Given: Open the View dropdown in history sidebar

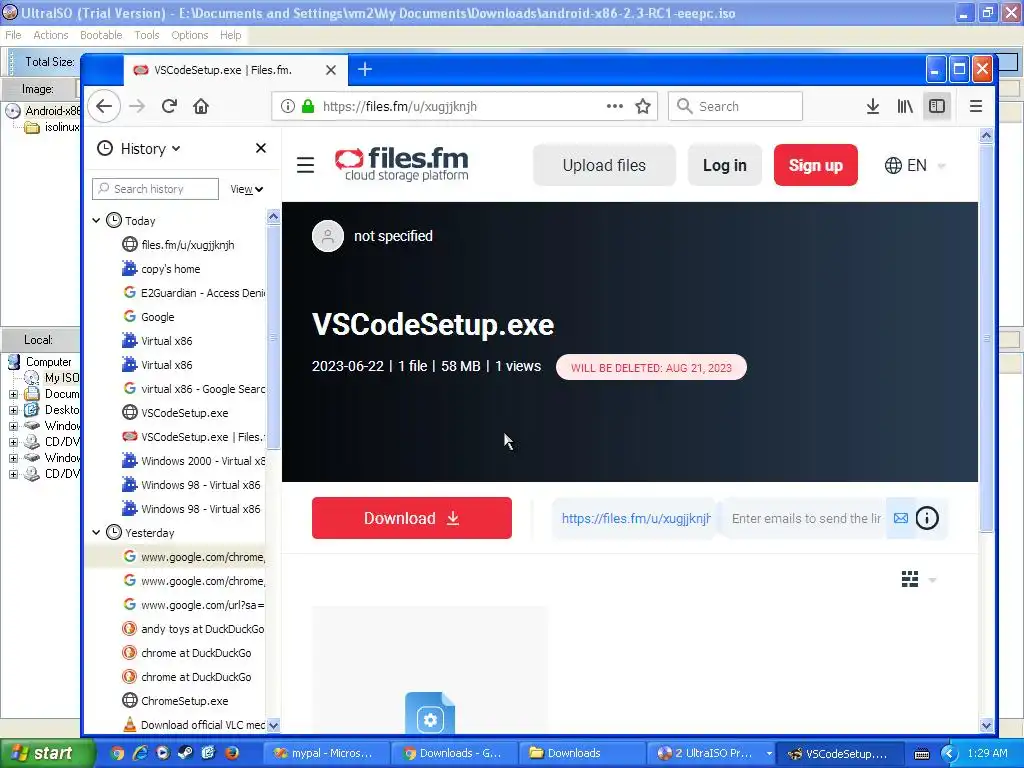Looking at the screenshot, I should 247,189.
